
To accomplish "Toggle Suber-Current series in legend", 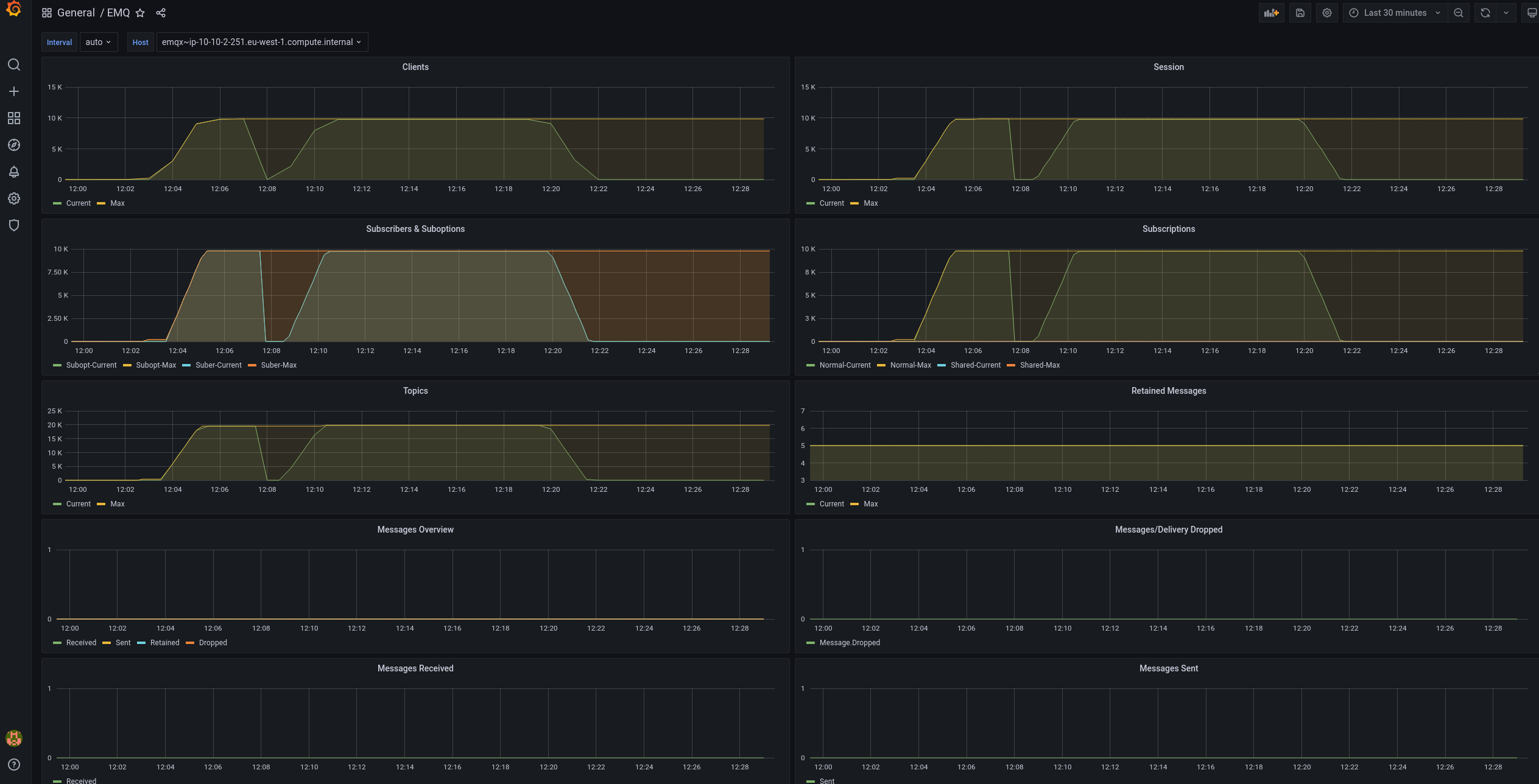I will tap(218, 365).
